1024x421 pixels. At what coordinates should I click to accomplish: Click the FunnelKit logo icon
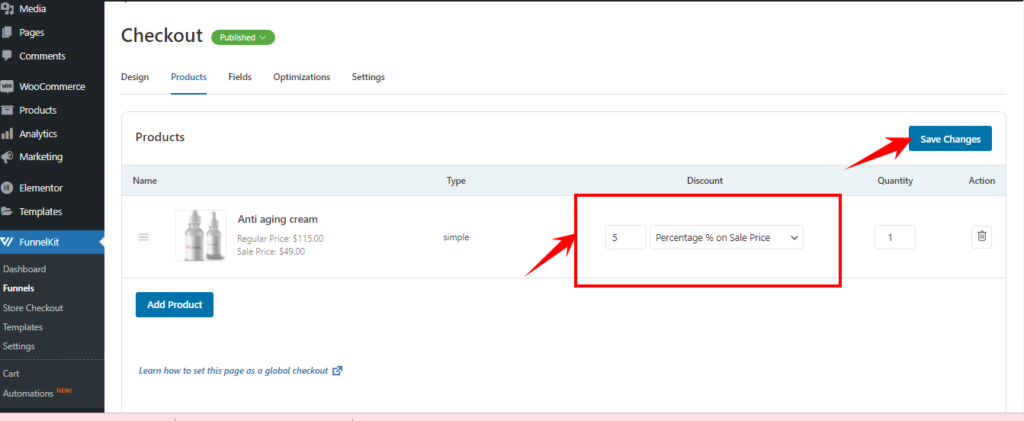pos(7,242)
